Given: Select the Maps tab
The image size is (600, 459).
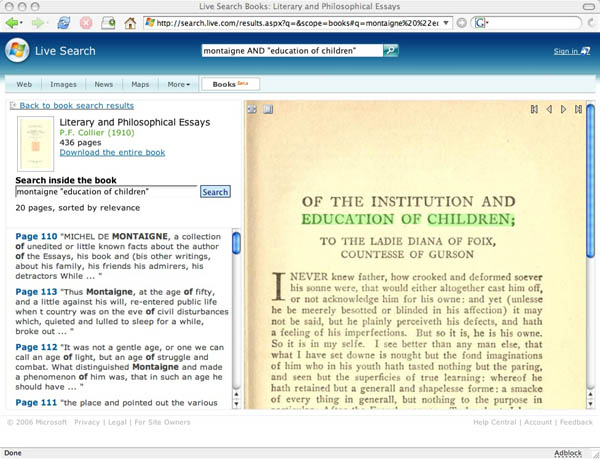Looking at the screenshot, I should click(x=140, y=84).
